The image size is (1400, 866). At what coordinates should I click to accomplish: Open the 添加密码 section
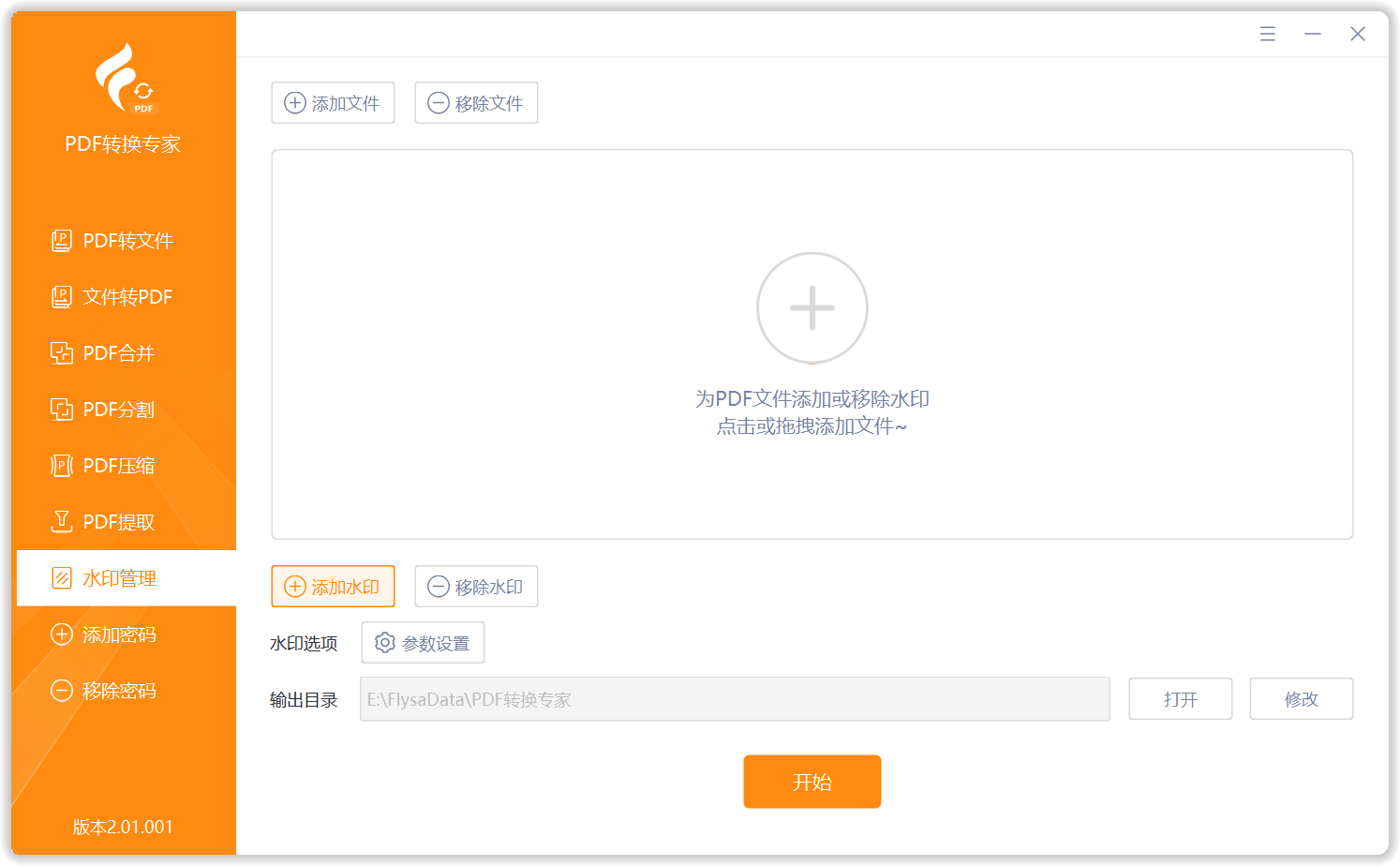(x=124, y=635)
